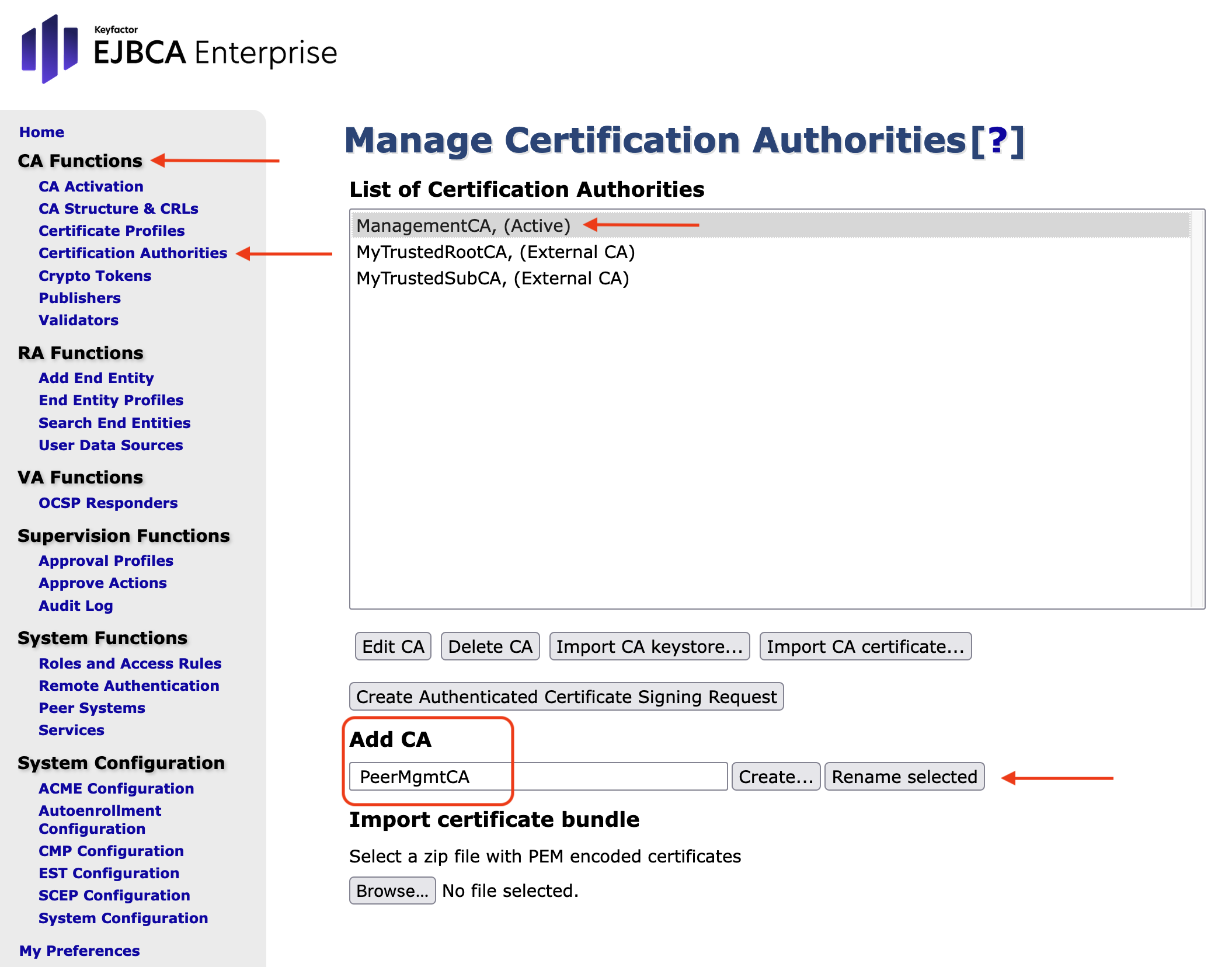This screenshot has width=1232, height=967.
Task: Create Authenticated Certificate Signing Request
Action: 566,697
